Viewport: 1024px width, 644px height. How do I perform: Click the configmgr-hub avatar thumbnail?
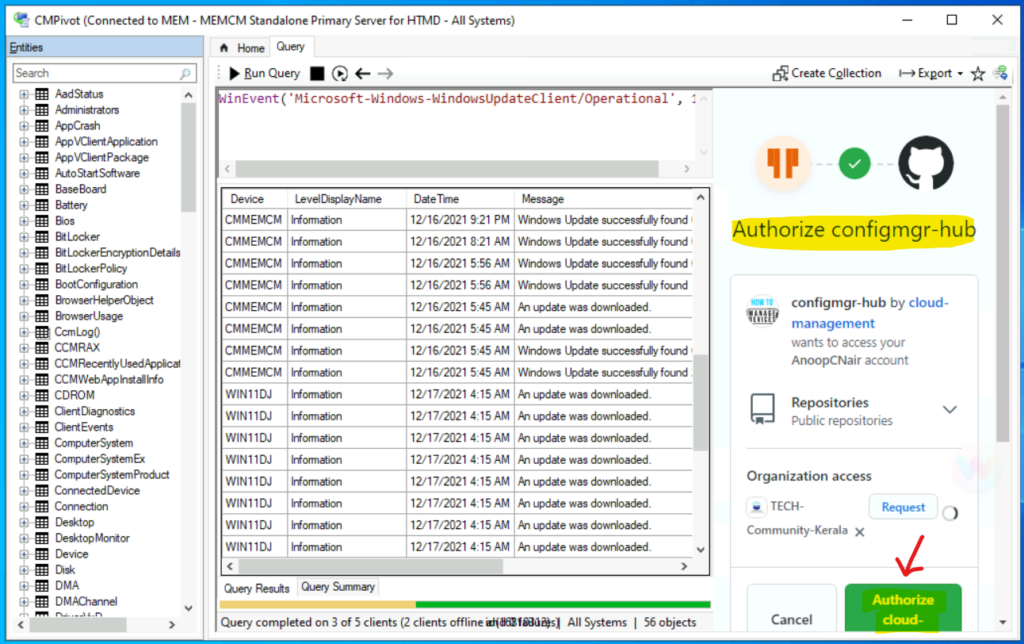tap(762, 311)
